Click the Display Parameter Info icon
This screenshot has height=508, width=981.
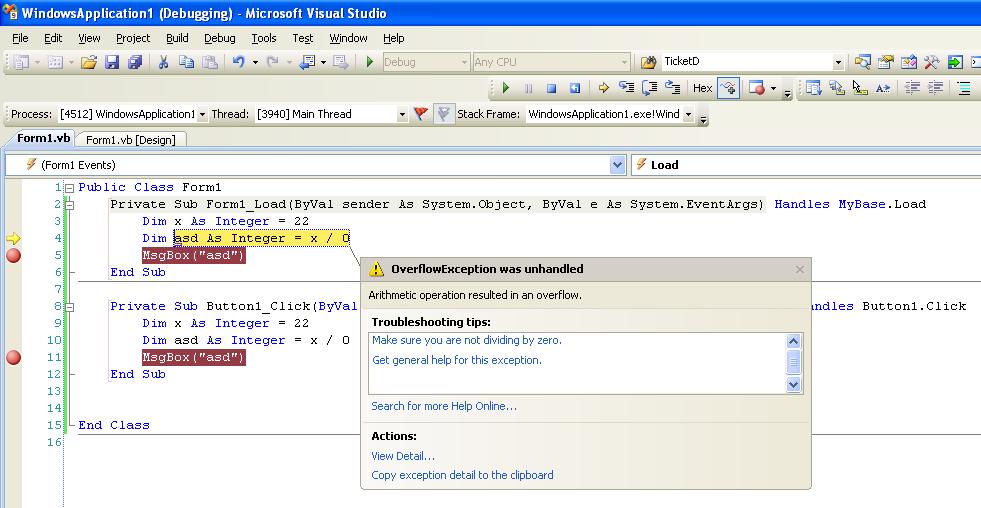pyautogui.click(x=836, y=88)
